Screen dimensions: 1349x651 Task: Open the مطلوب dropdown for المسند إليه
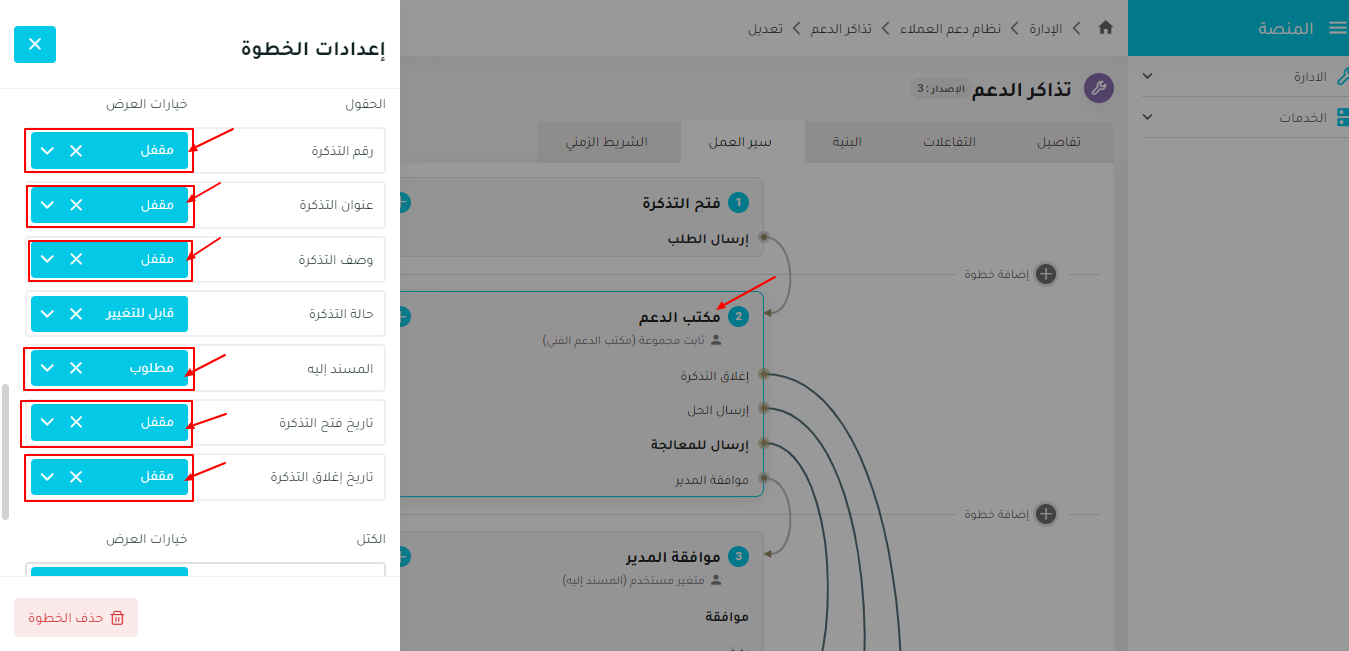point(47,368)
